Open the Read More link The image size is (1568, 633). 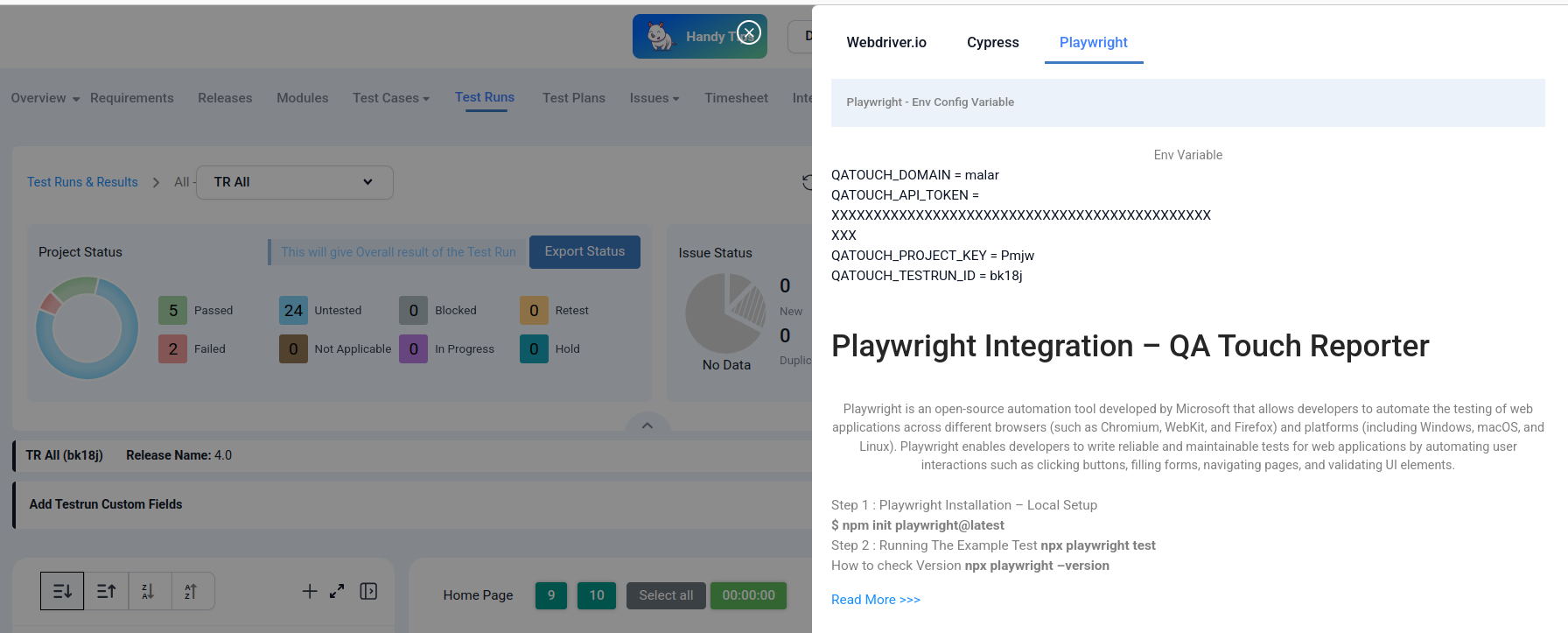pyautogui.click(x=875, y=600)
